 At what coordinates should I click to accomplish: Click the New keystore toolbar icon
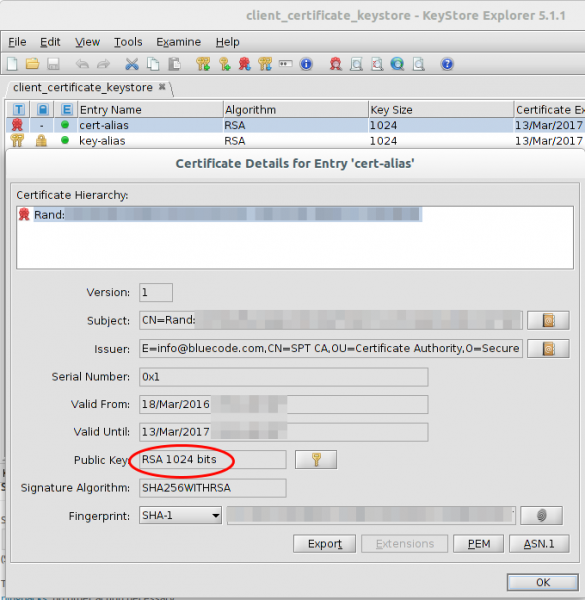click(12, 64)
